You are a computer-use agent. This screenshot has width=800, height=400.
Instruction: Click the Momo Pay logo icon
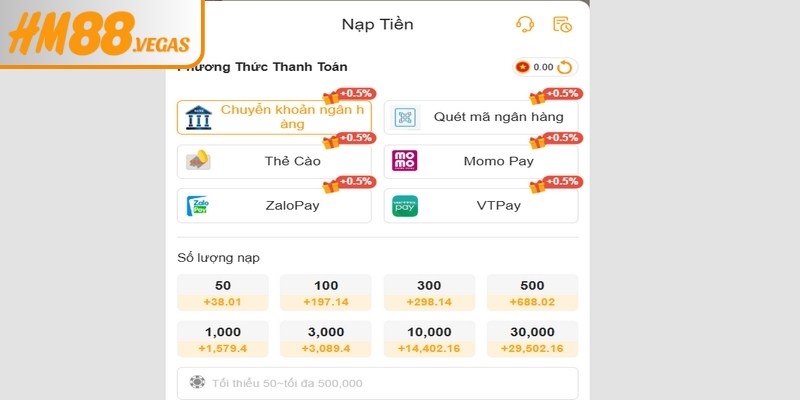405,161
